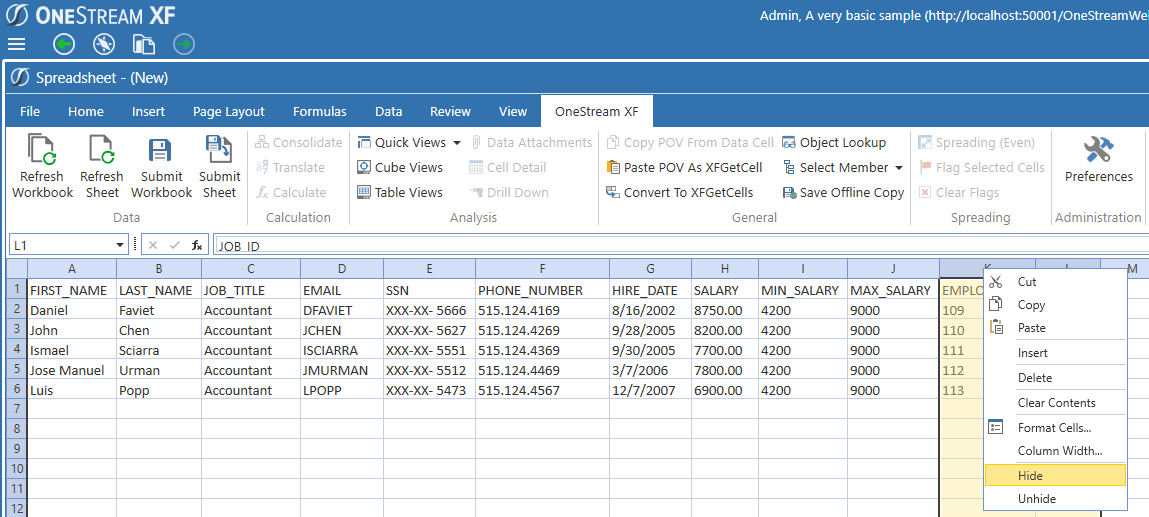This screenshot has width=1149, height=517.
Task: Expand the Quick Views dropdown
Action: [x=457, y=143]
